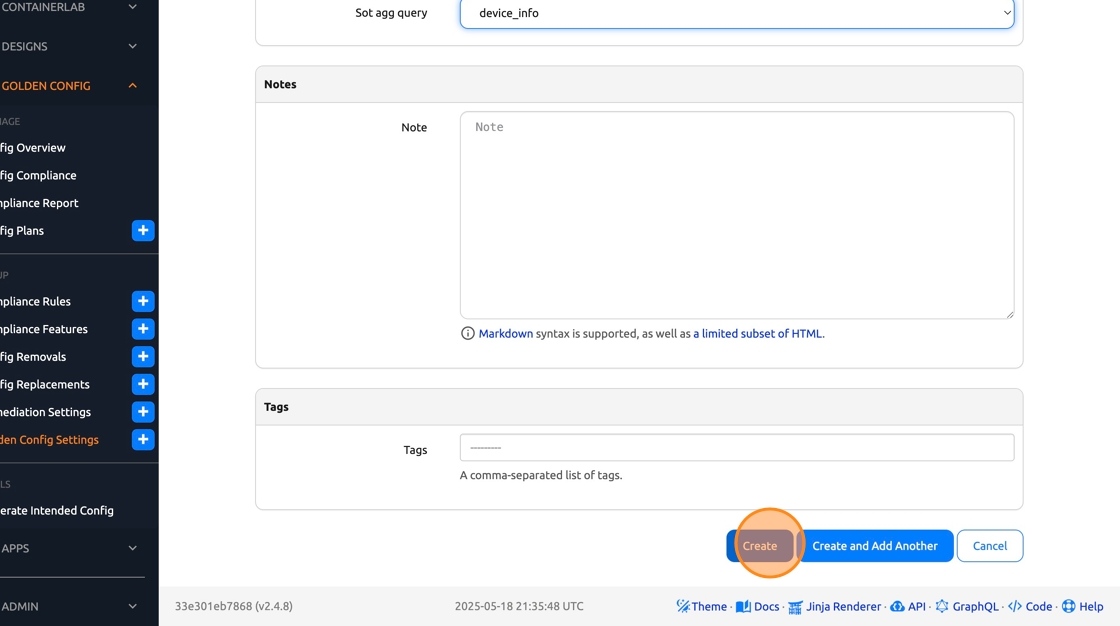Click the plus icon beside Config Removals
Screen dimensions: 1120x626
(x=143, y=357)
